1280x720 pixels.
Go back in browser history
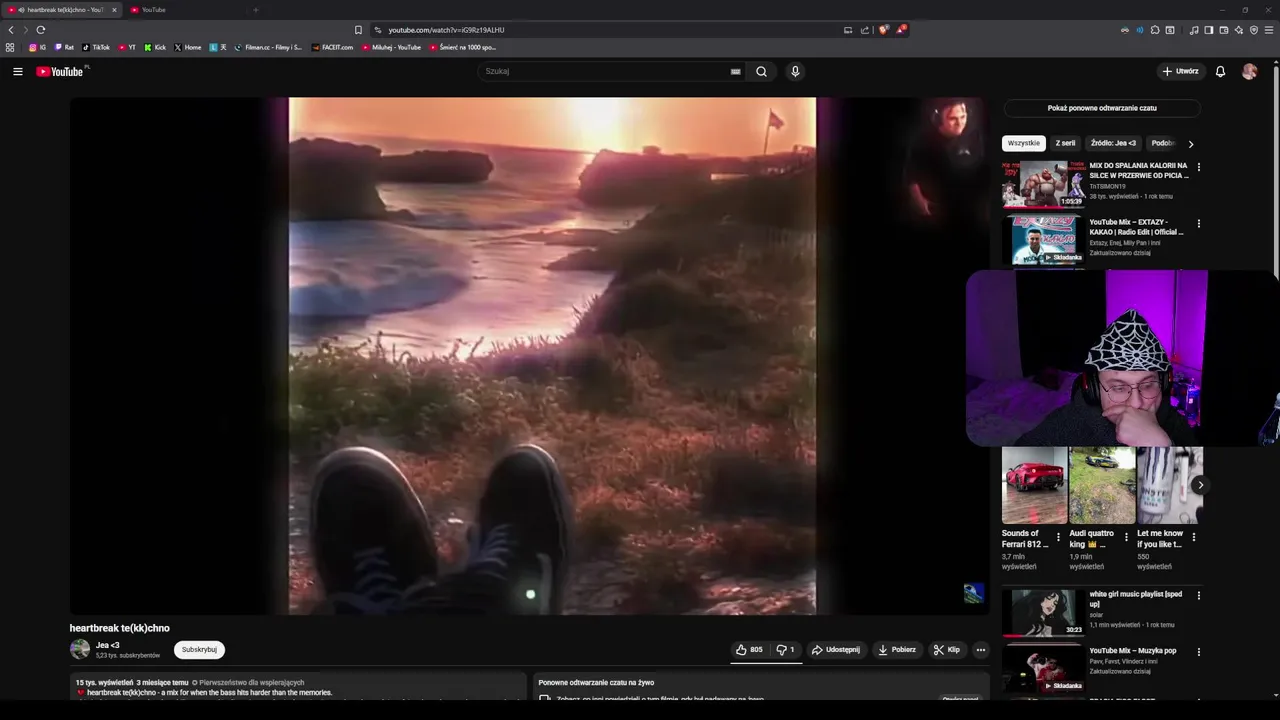click(11, 30)
